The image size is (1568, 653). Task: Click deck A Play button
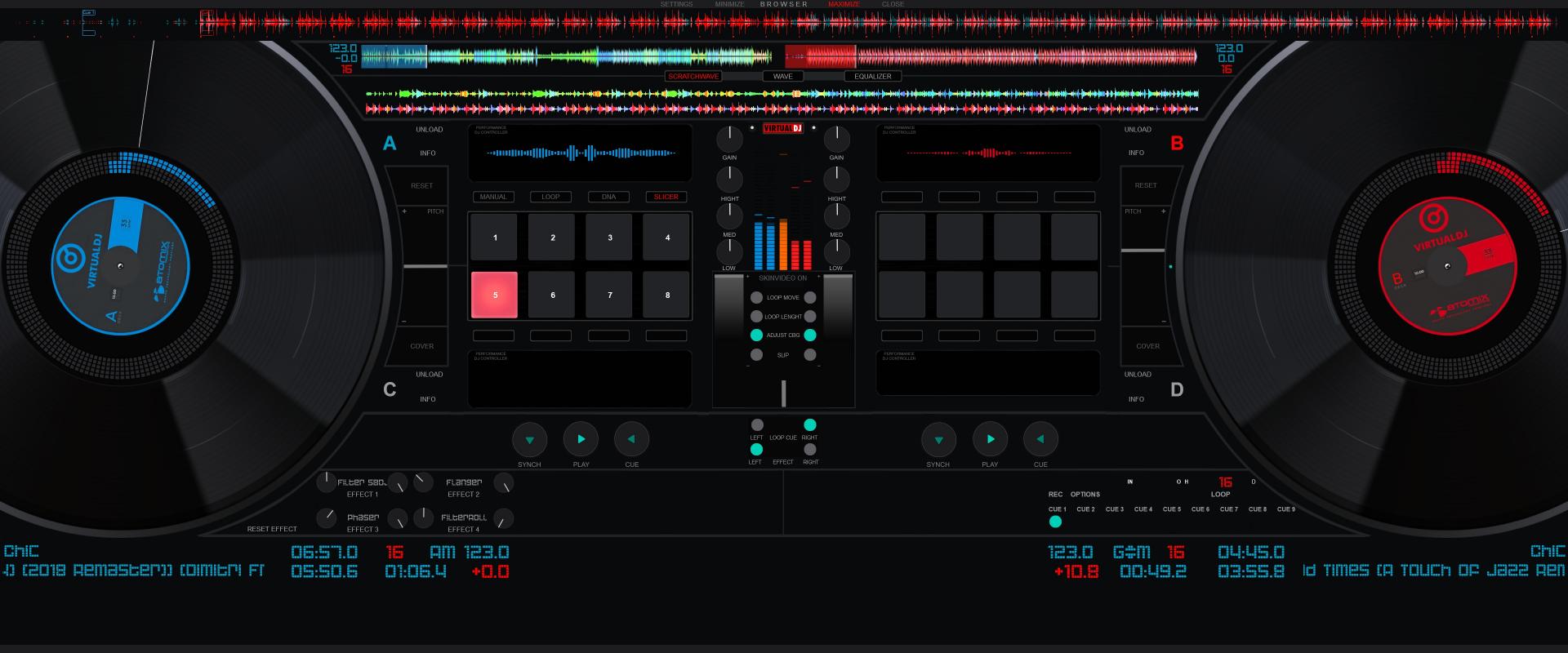581,439
